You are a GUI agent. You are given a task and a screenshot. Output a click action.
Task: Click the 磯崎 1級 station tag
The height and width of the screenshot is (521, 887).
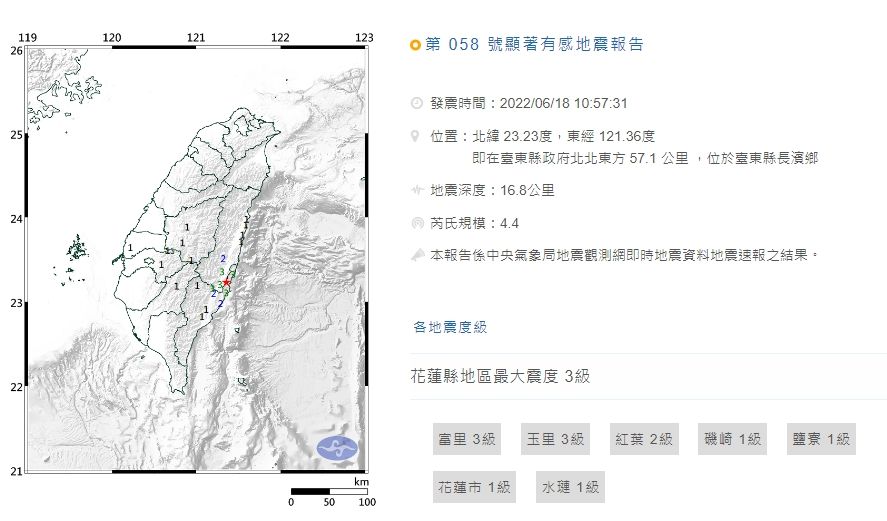[732, 439]
